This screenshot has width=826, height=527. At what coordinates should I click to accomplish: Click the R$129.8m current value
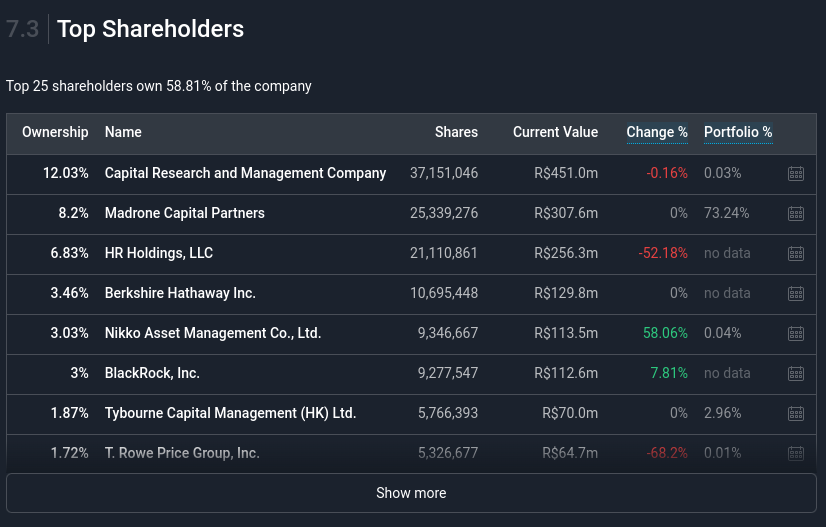point(566,293)
